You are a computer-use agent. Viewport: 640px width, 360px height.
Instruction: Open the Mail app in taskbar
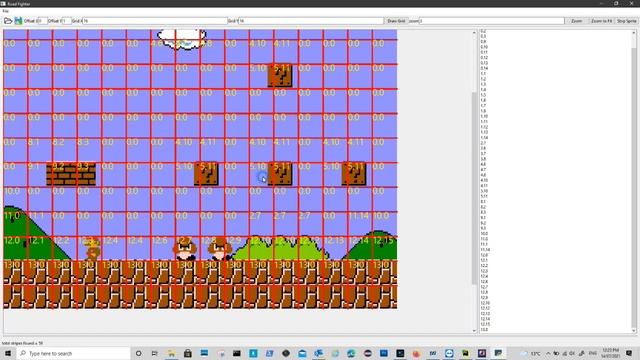302,353
